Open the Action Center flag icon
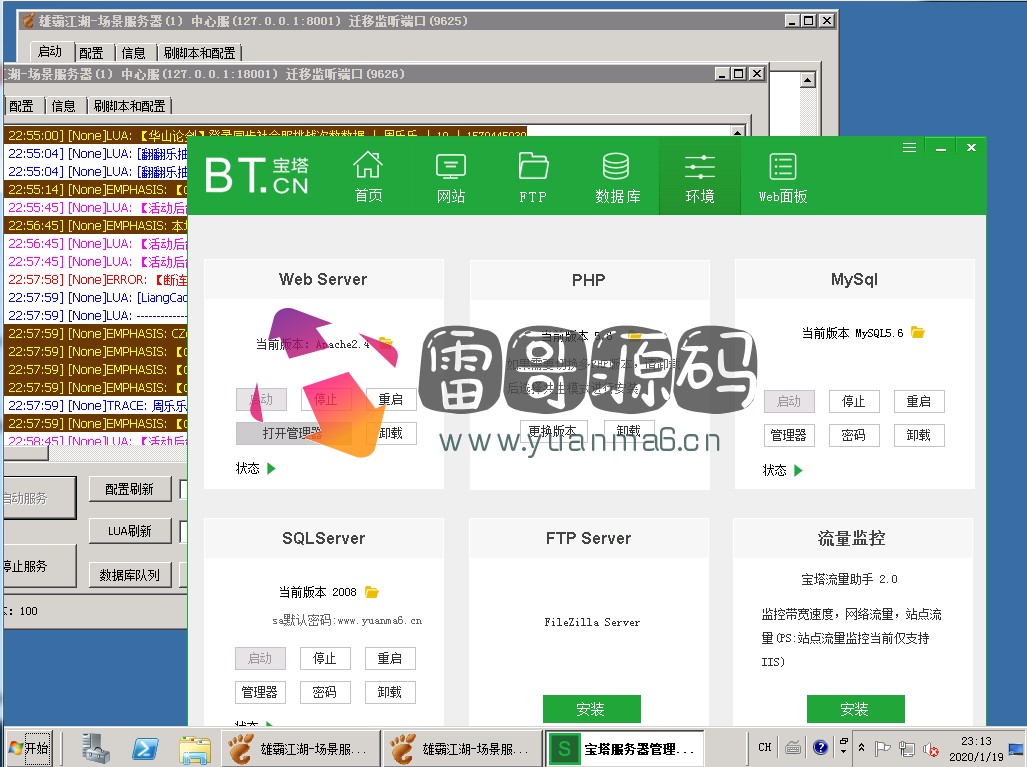The image size is (1027, 767). [x=883, y=748]
